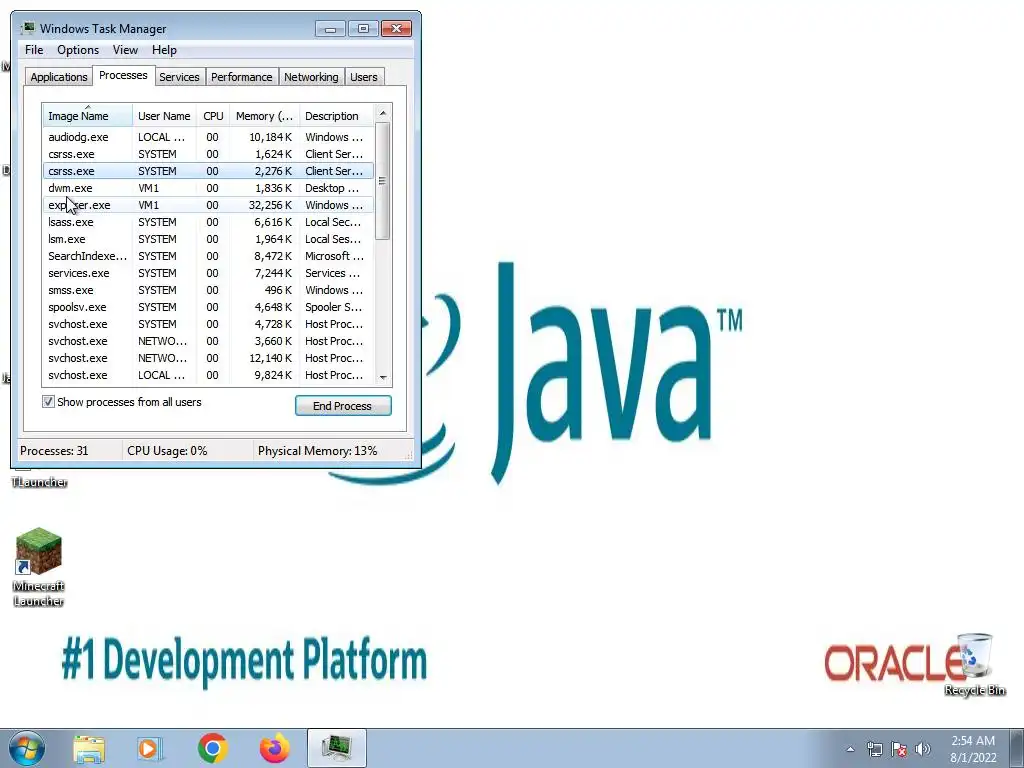Select svchost.exe row with 4,728 K memory
Viewport: 1024px width, 768px height.
pyautogui.click(x=208, y=324)
